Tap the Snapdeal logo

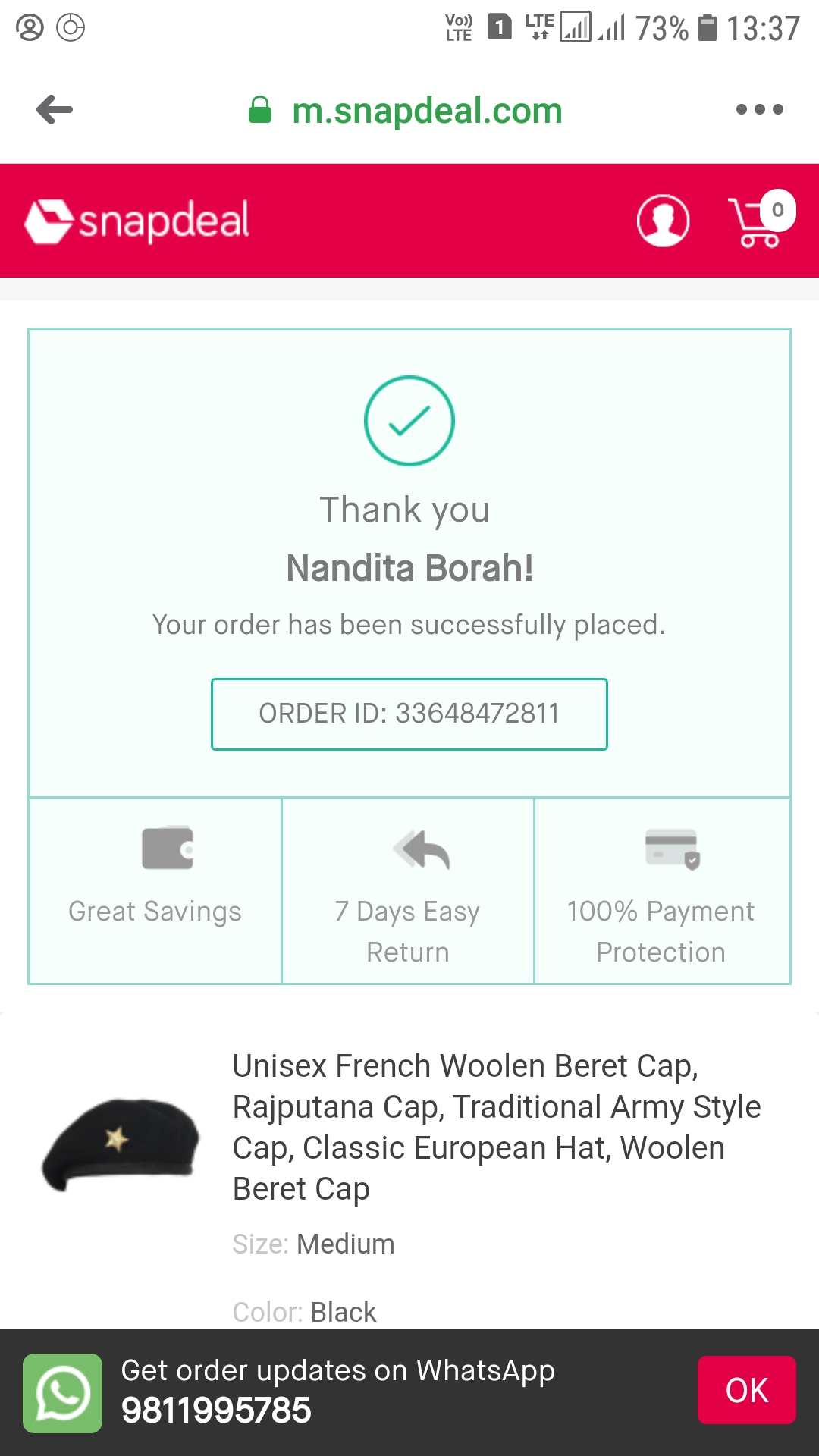[137, 221]
